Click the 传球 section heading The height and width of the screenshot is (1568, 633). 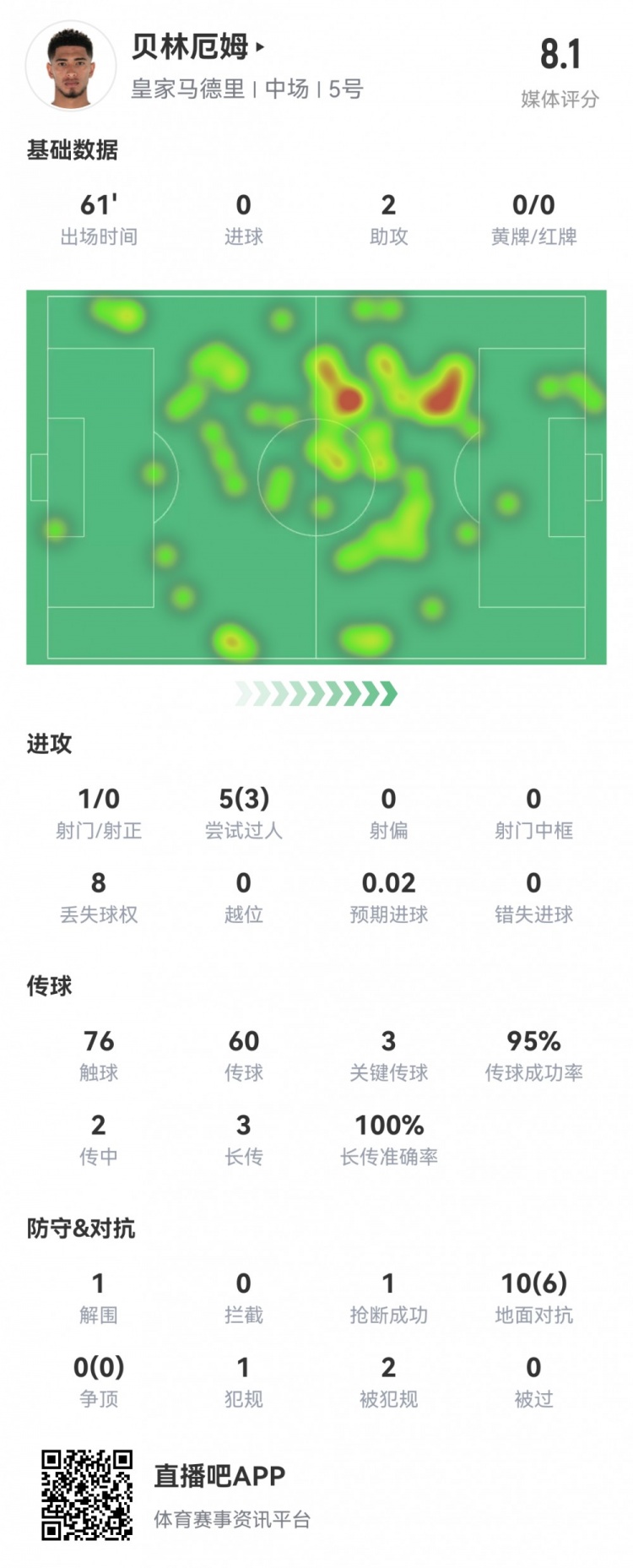[x=50, y=985]
